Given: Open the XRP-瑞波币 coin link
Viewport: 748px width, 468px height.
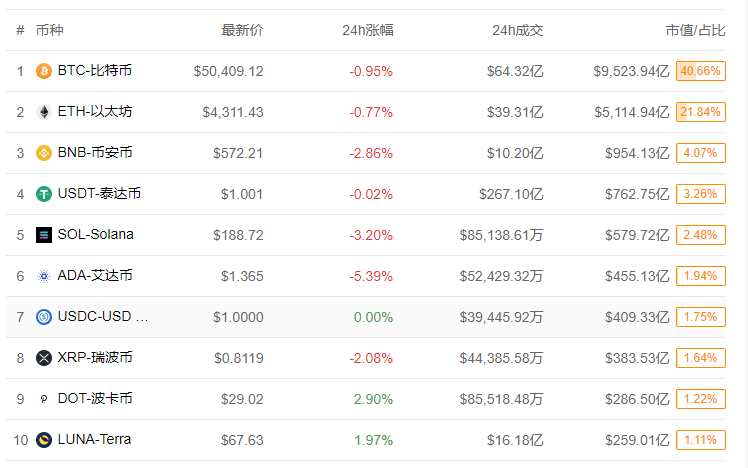Looking at the screenshot, I should 94,358.
